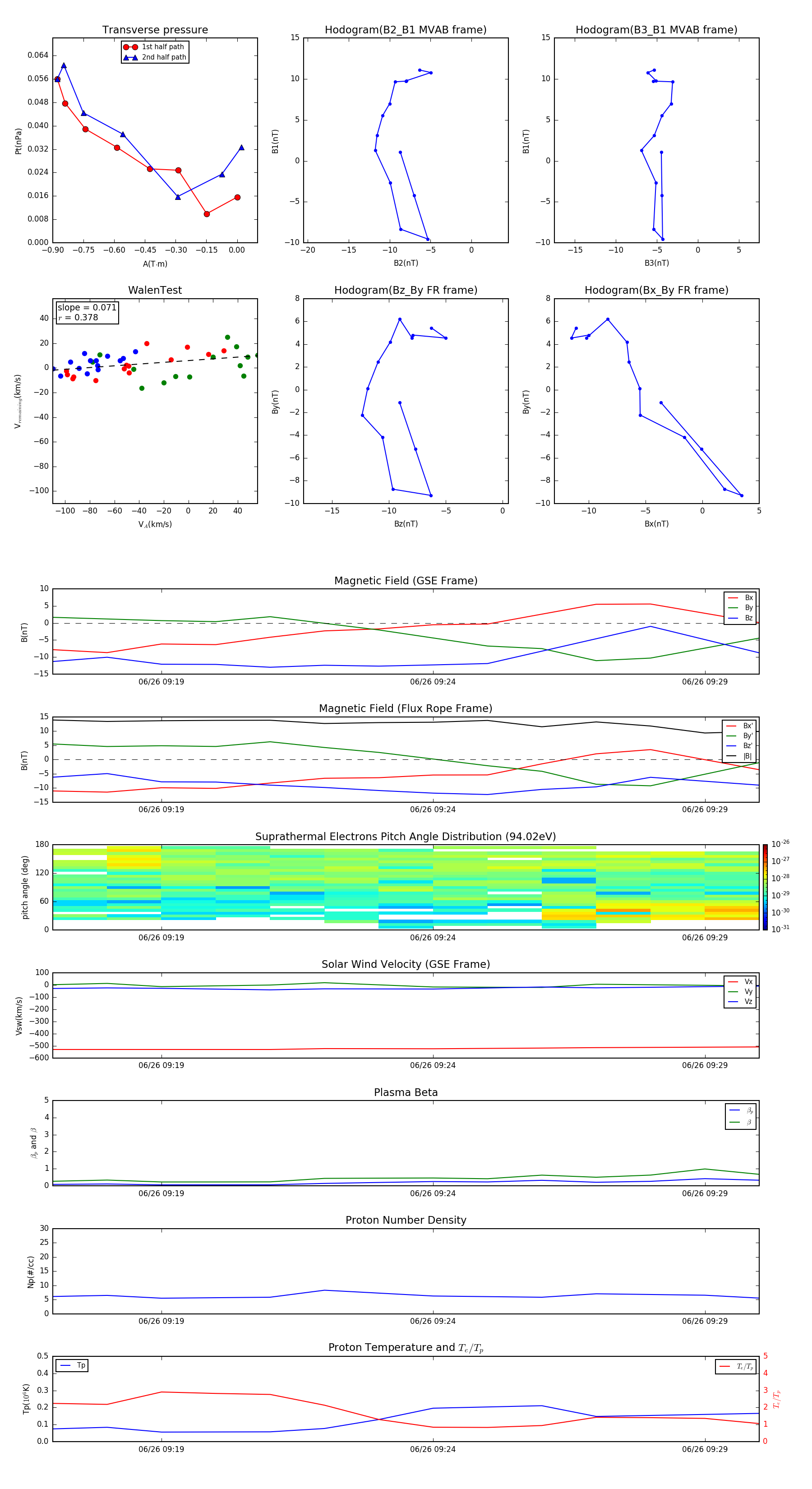812x1489 pixels.
Task: Click the "Proton Number Density" title
Action: click(406, 1220)
